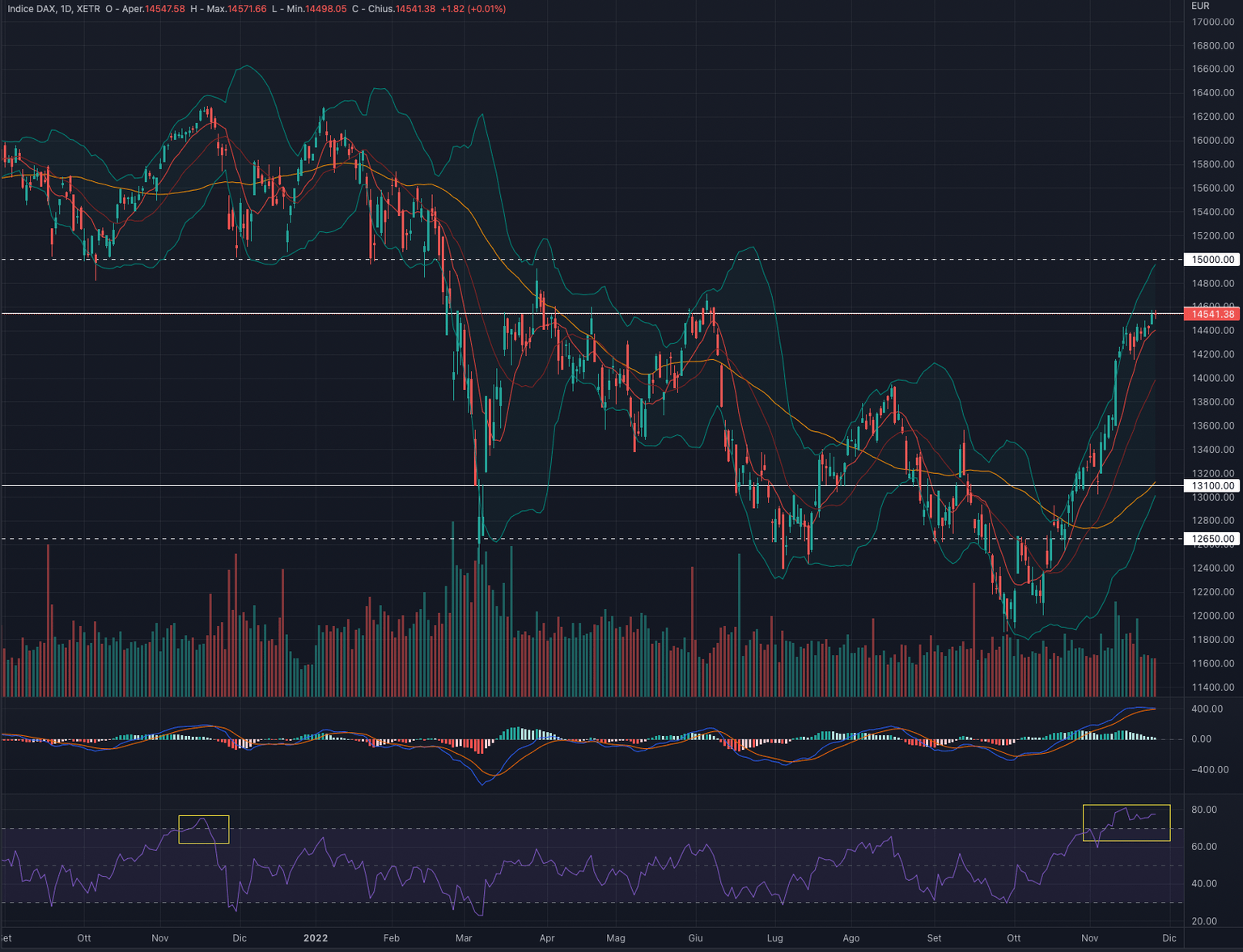Select 15400.00 on the price scale

pyautogui.click(x=1213, y=212)
